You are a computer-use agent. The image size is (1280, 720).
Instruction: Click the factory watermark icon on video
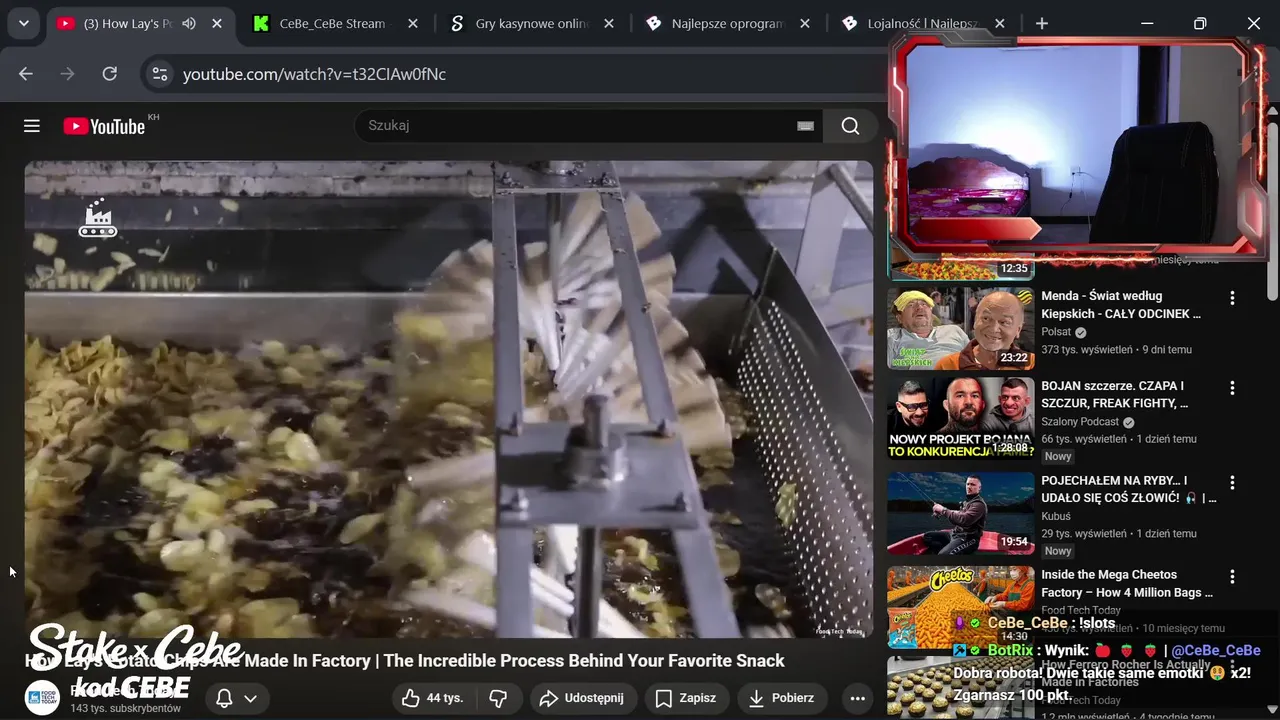pos(98,217)
